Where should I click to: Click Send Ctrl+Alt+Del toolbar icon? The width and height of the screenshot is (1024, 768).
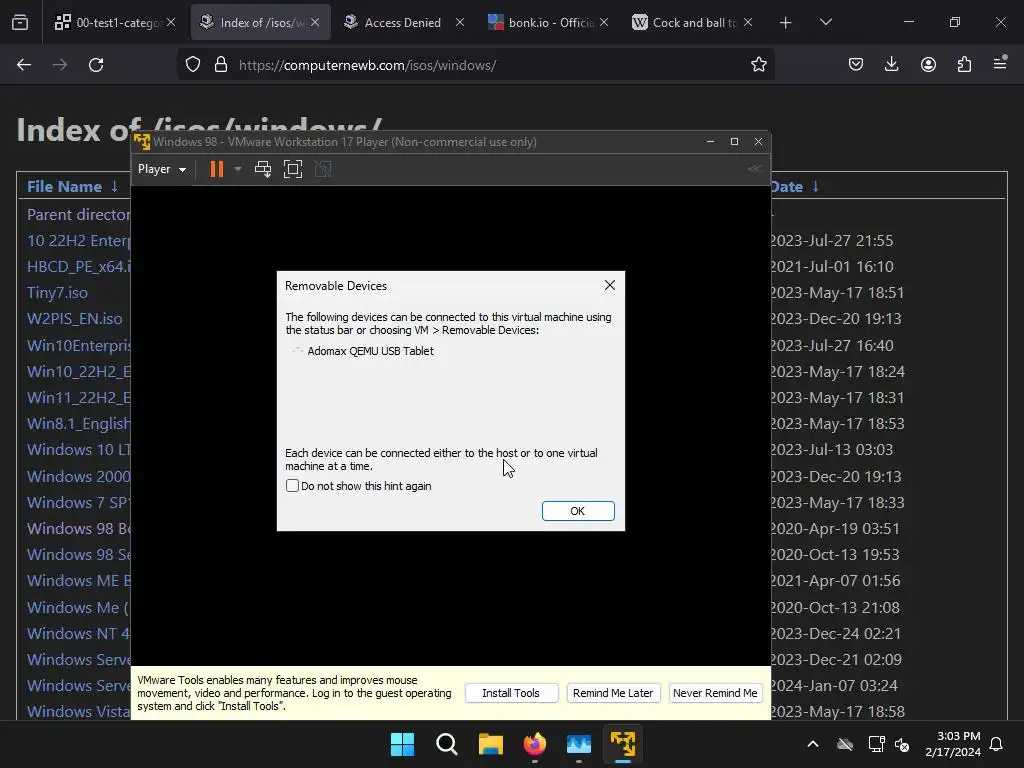(263, 169)
